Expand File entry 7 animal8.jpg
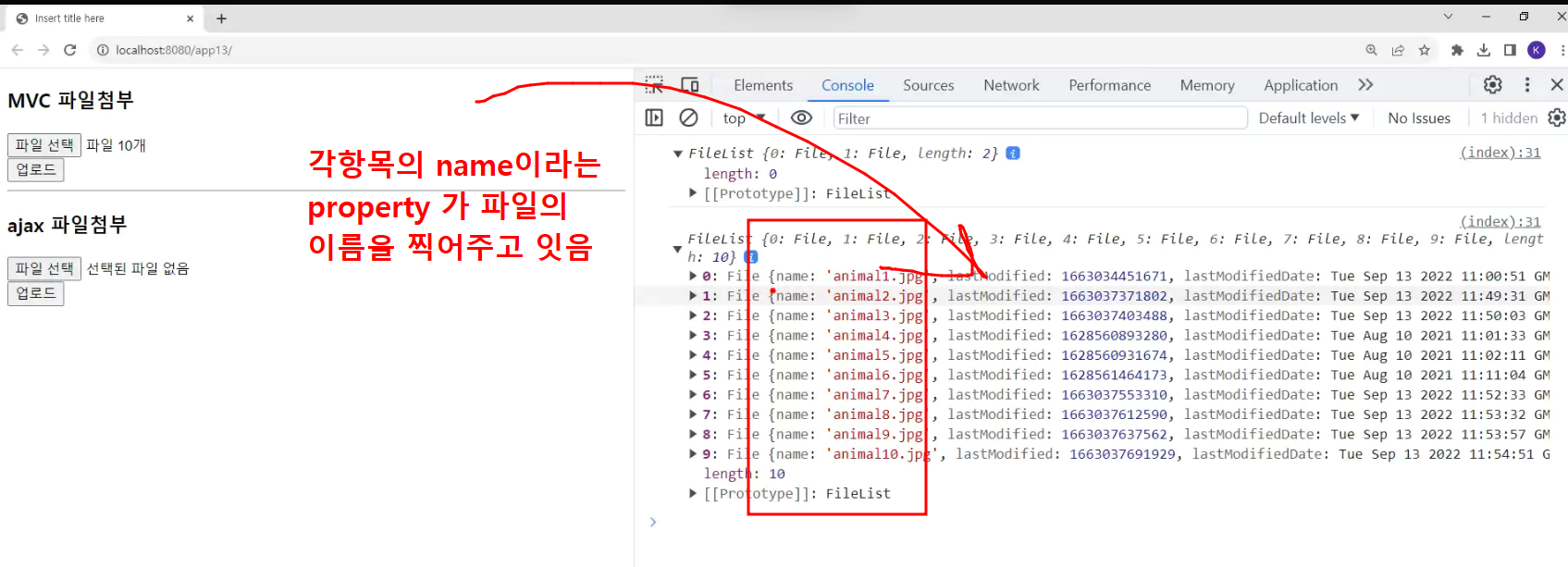This screenshot has width=1568, height=567. point(693,414)
